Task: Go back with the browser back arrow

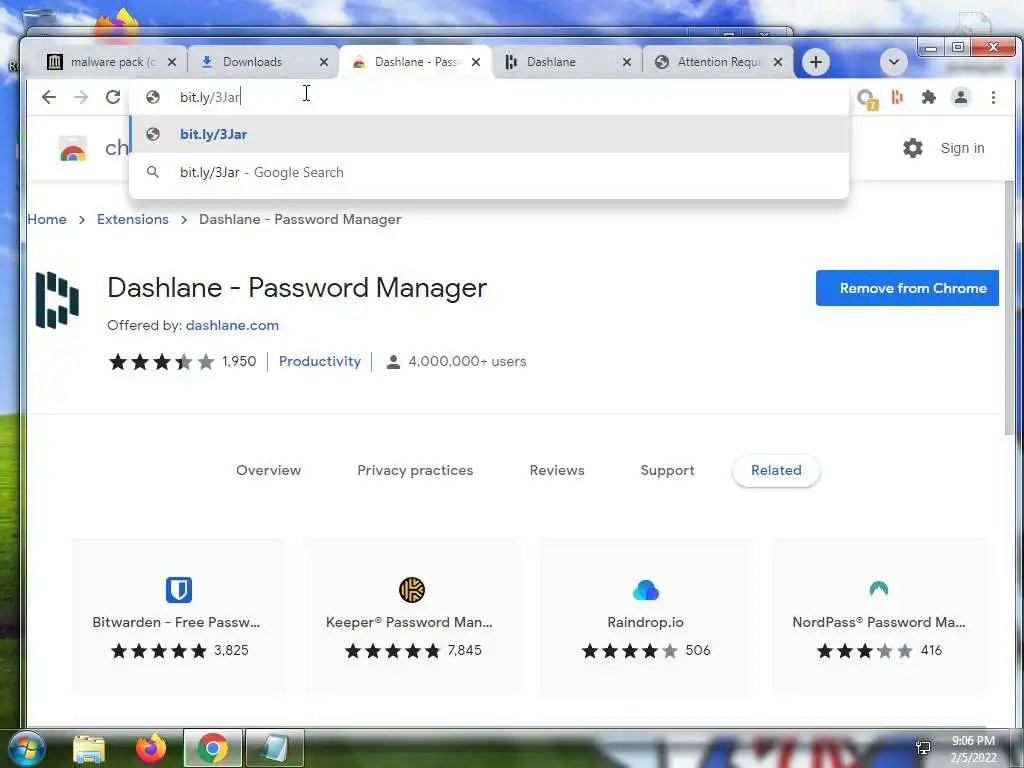Action: [x=49, y=97]
